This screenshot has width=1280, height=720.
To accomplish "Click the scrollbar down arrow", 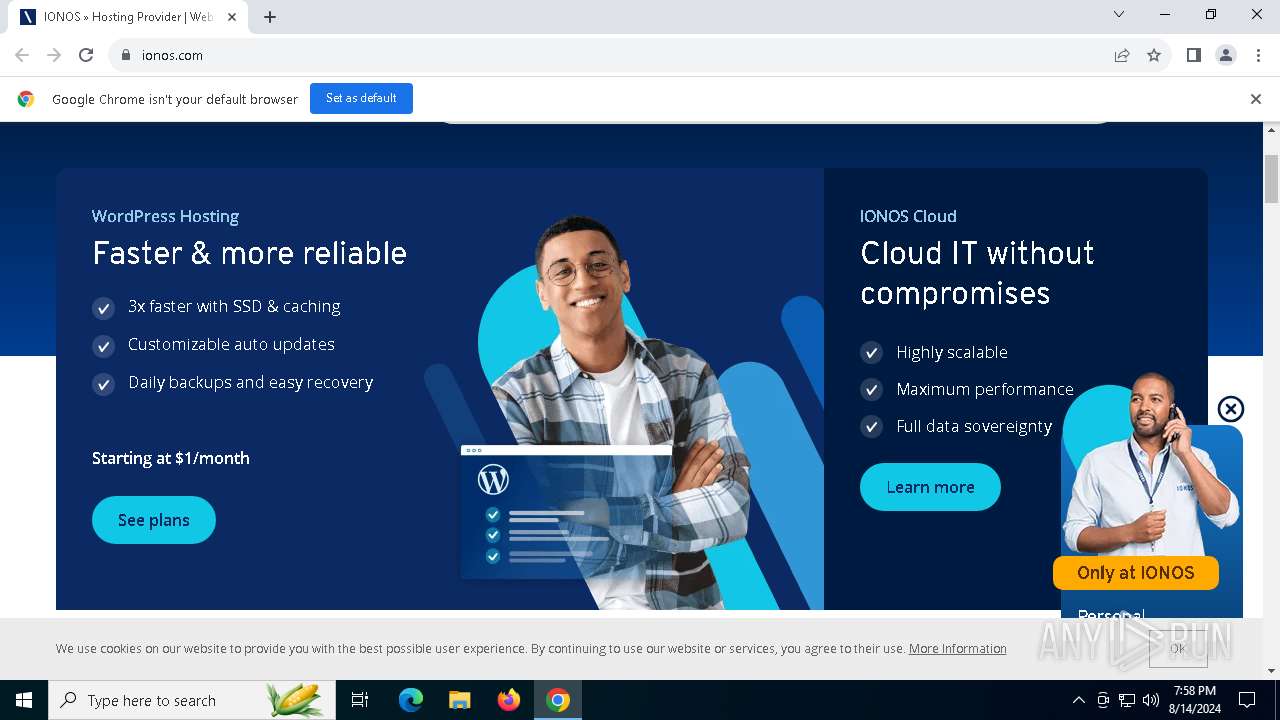I will point(1272,671).
